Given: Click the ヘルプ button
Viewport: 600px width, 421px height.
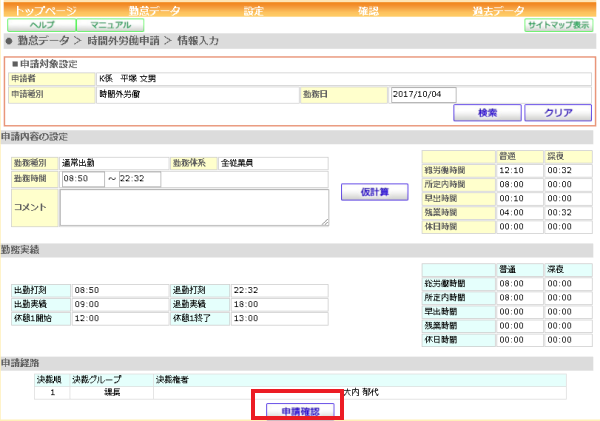Looking at the screenshot, I should point(42,25).
